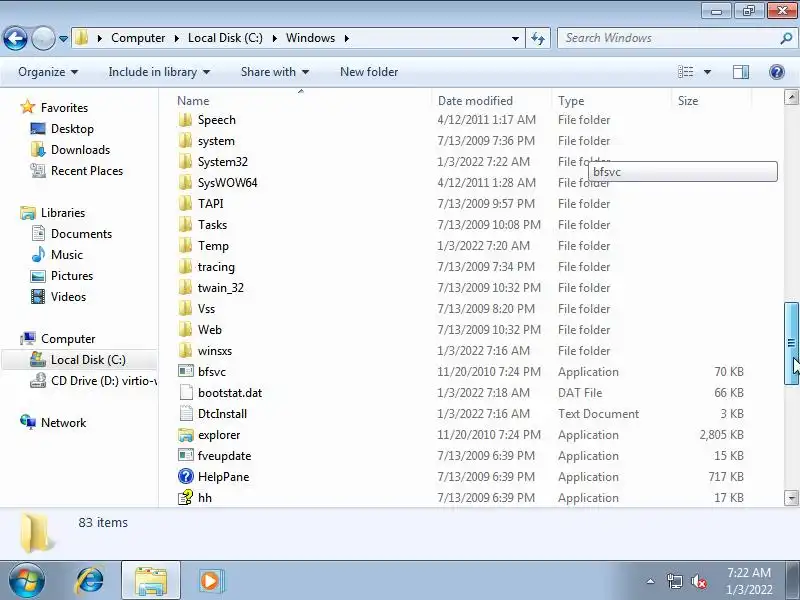This screenshot has width=800, height=600.
Task: Click Local Disk (C:) in the breadcrumb
Action: 225,38
